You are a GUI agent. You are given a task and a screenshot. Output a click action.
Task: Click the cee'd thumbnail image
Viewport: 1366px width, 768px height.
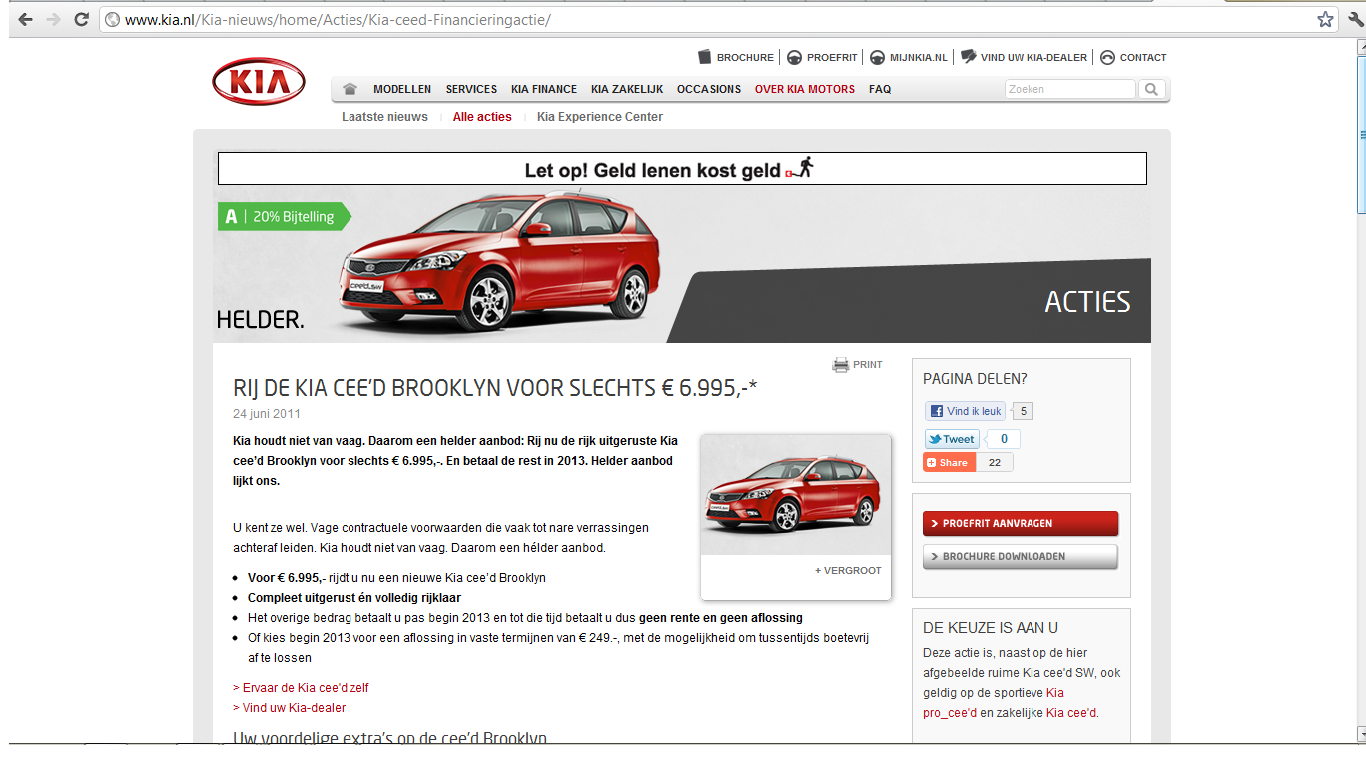click(x=796, y=494)
